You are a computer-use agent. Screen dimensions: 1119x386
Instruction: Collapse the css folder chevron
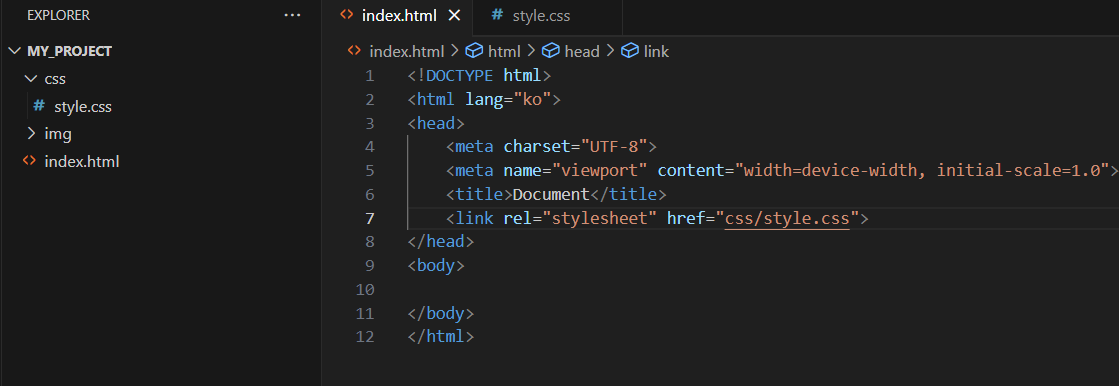coord(30,78)
